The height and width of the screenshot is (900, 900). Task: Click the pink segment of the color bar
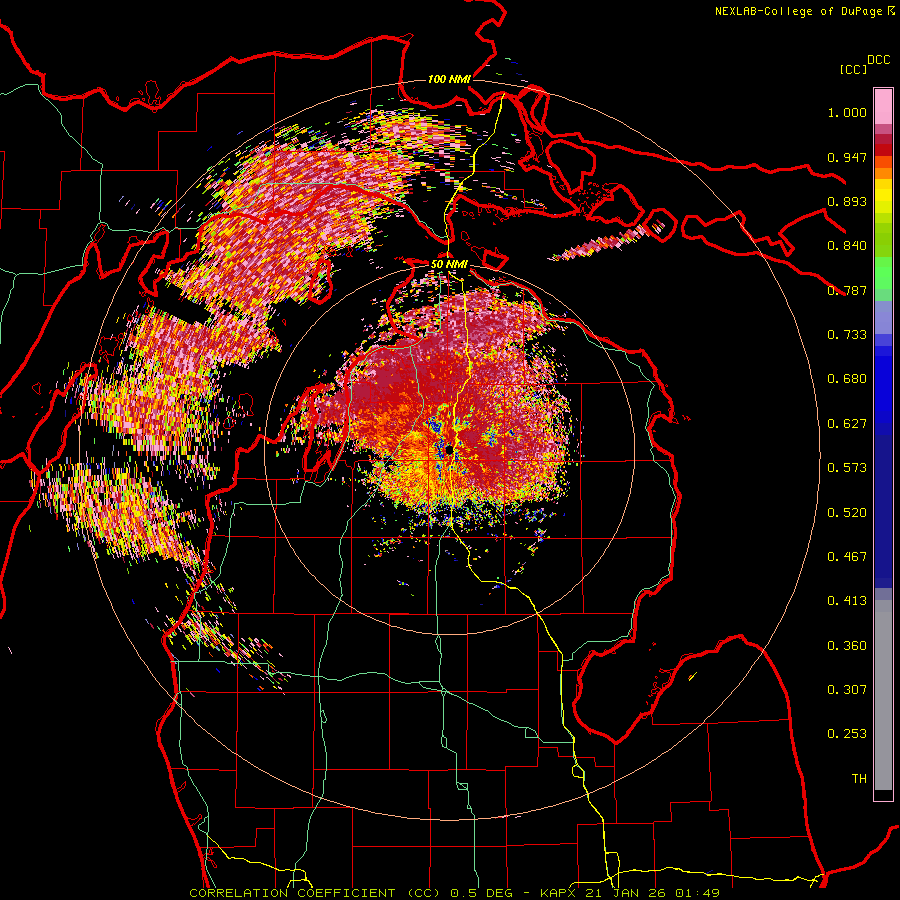tap(883, 107)
